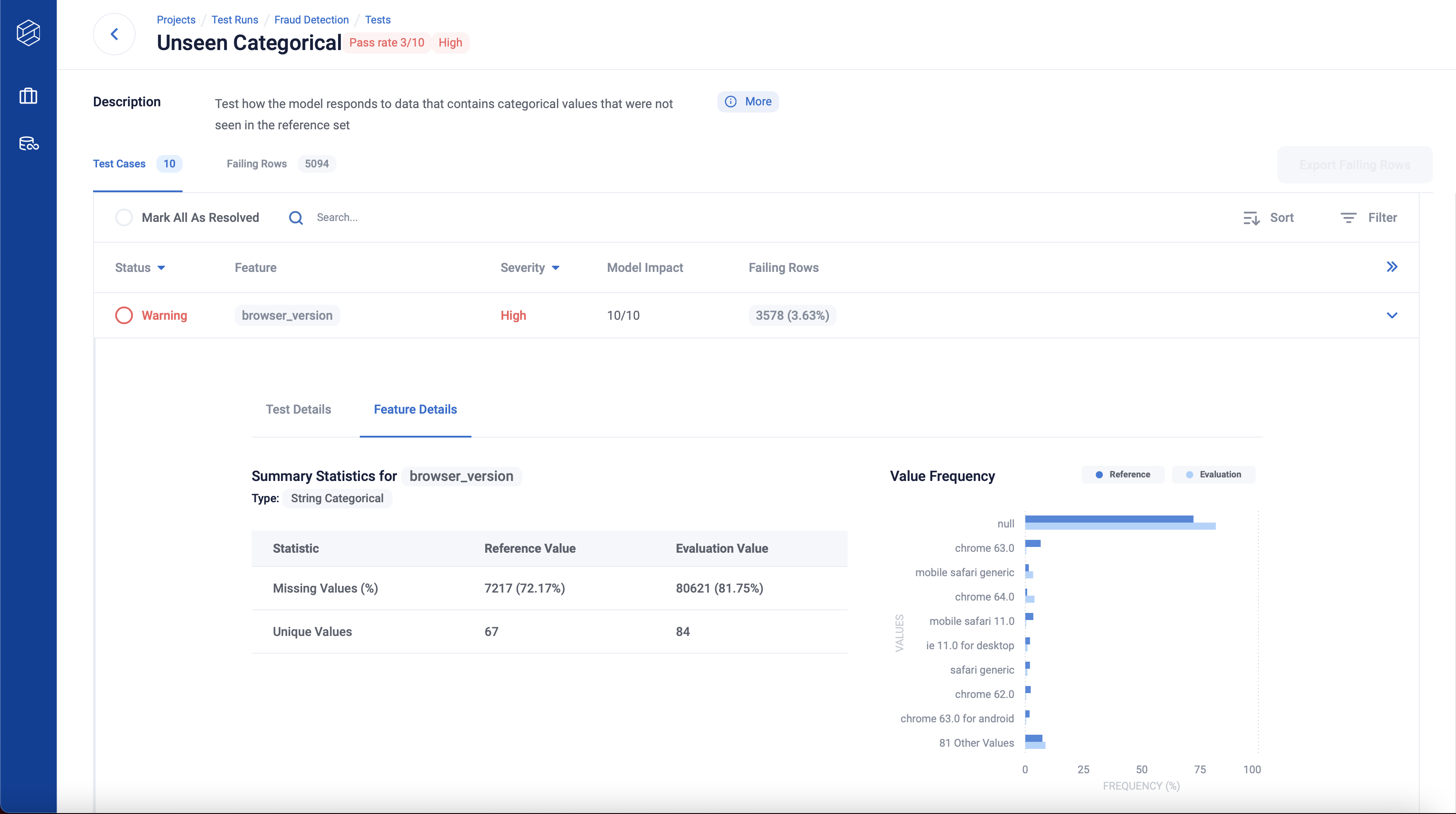Click the 80621 (81.75%) evaluation value
1456x814 pixels.
coord(720,588)
